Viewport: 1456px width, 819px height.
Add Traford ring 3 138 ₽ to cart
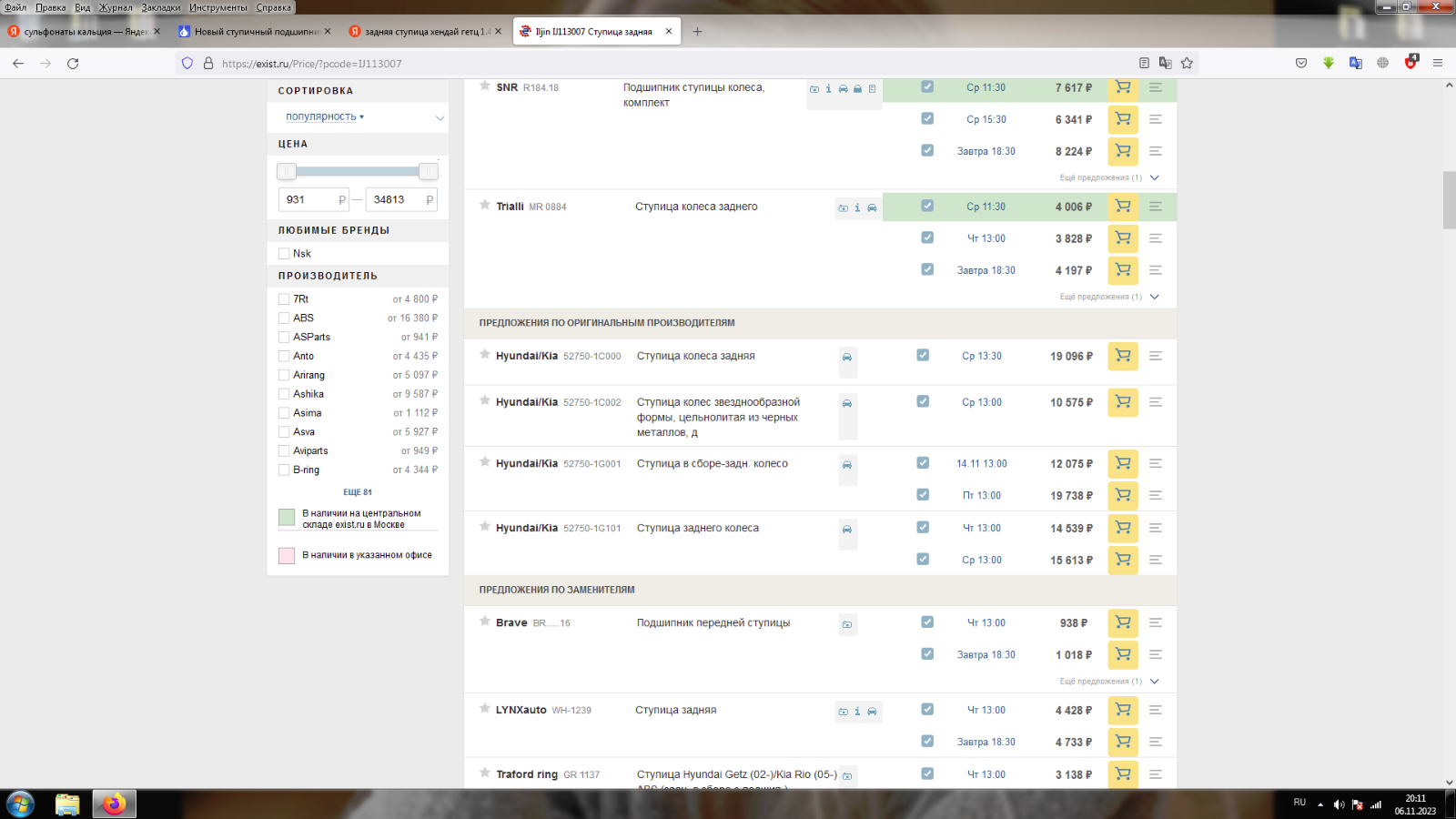point(1123,774)
